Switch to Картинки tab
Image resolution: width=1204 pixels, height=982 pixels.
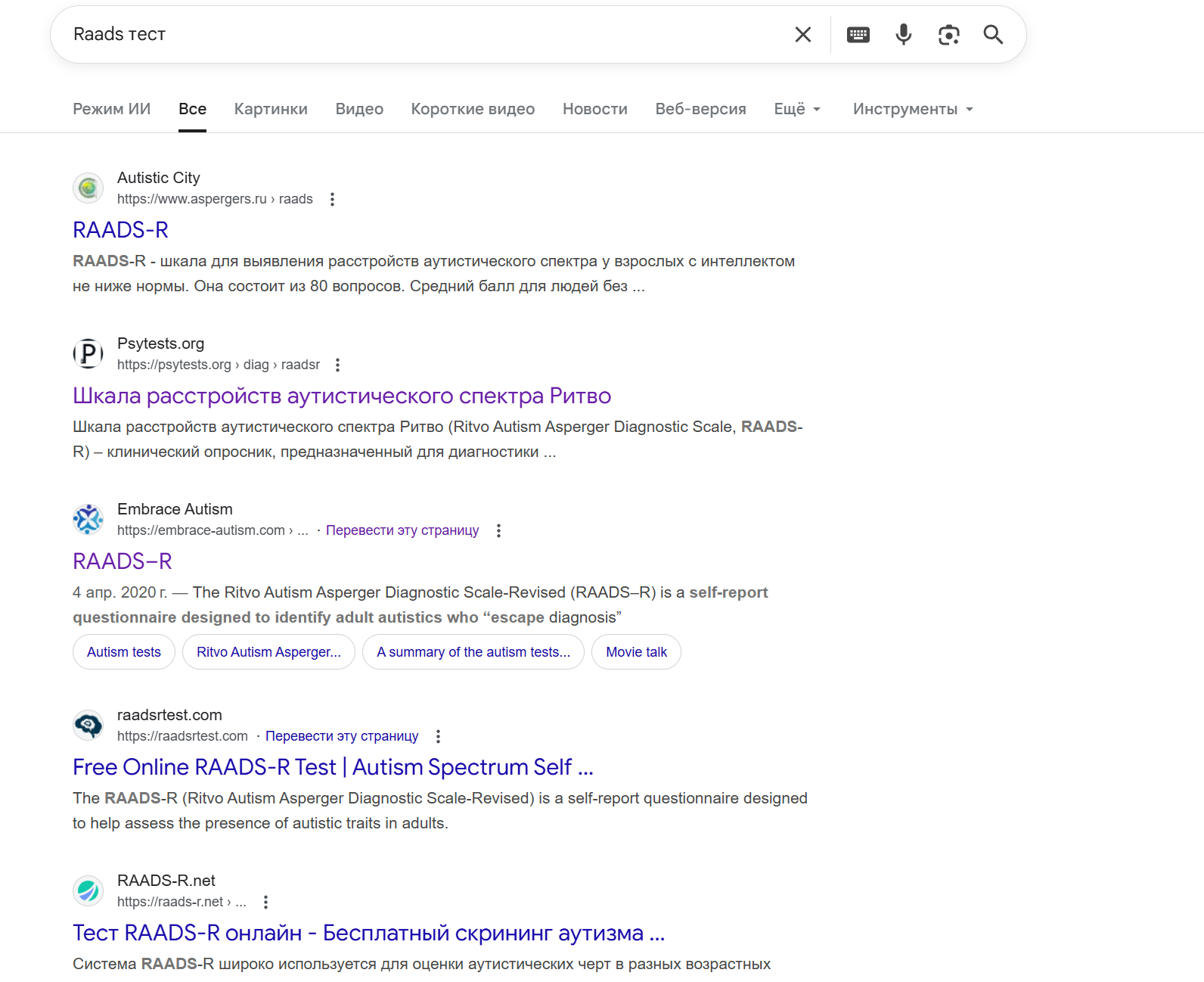point(271,109)
